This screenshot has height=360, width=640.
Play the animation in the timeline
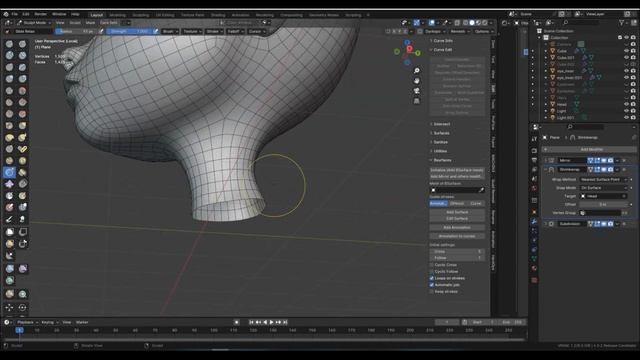271,322
